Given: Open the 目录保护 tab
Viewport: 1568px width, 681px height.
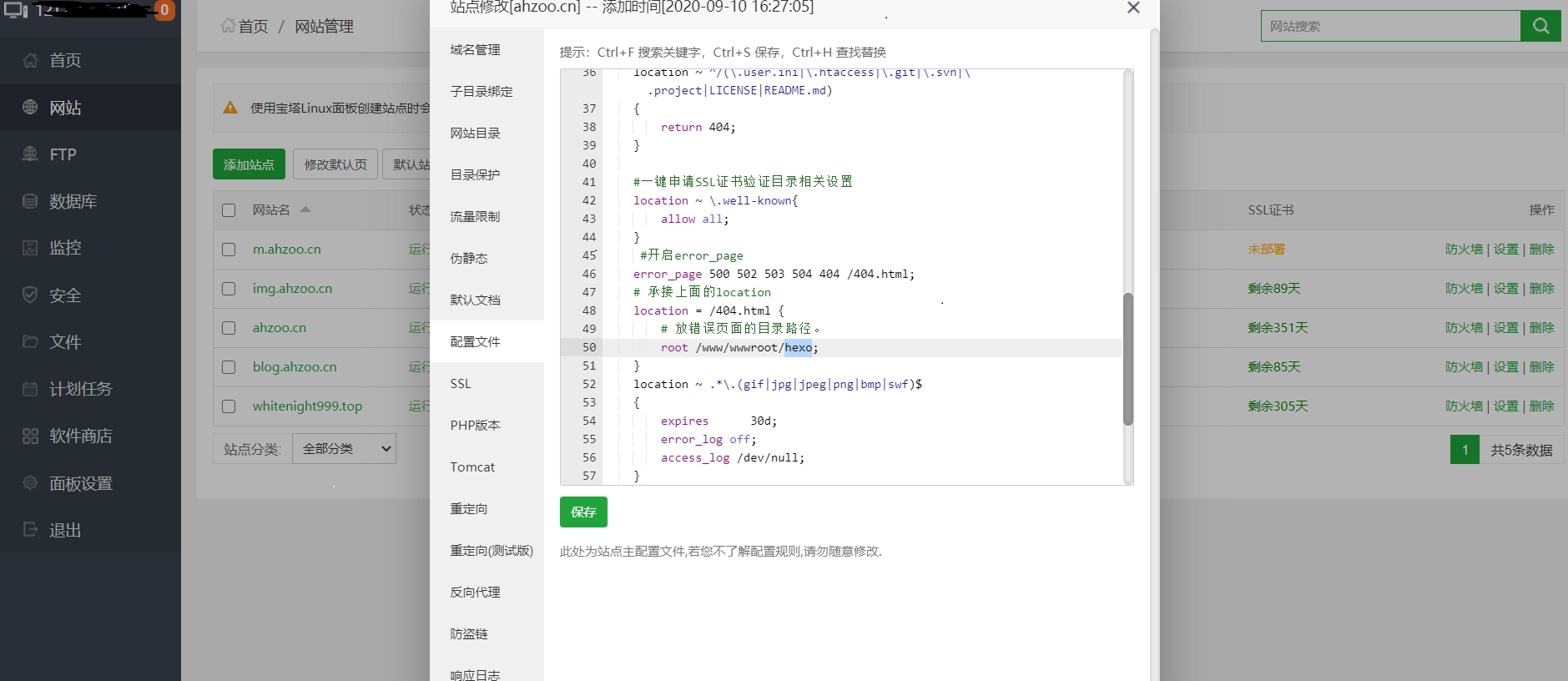Looking at the screenshot, I should click(x=487, y=174).
